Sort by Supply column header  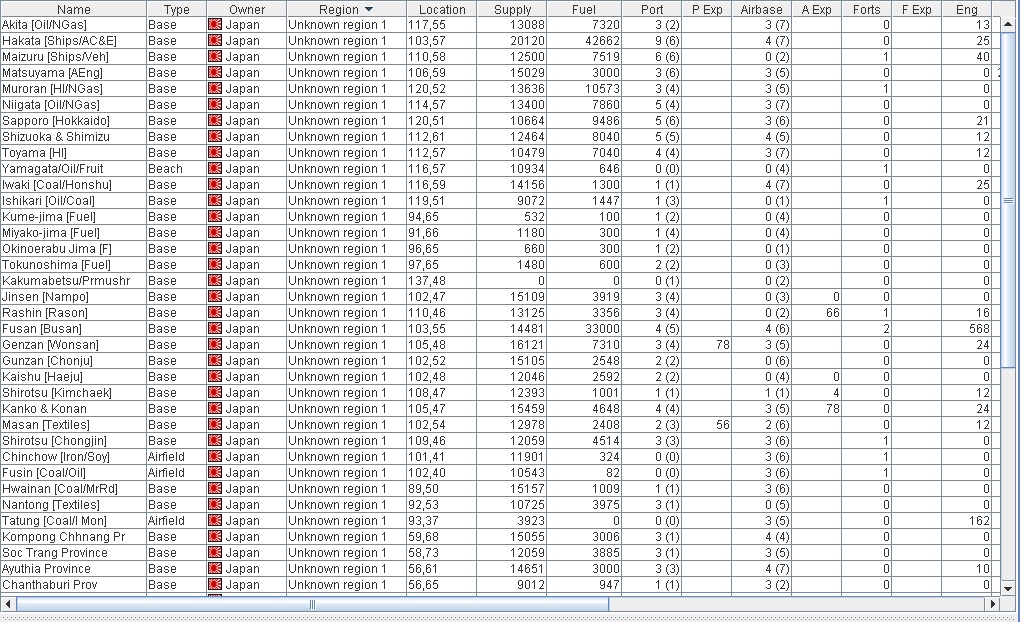click(512, 9)
